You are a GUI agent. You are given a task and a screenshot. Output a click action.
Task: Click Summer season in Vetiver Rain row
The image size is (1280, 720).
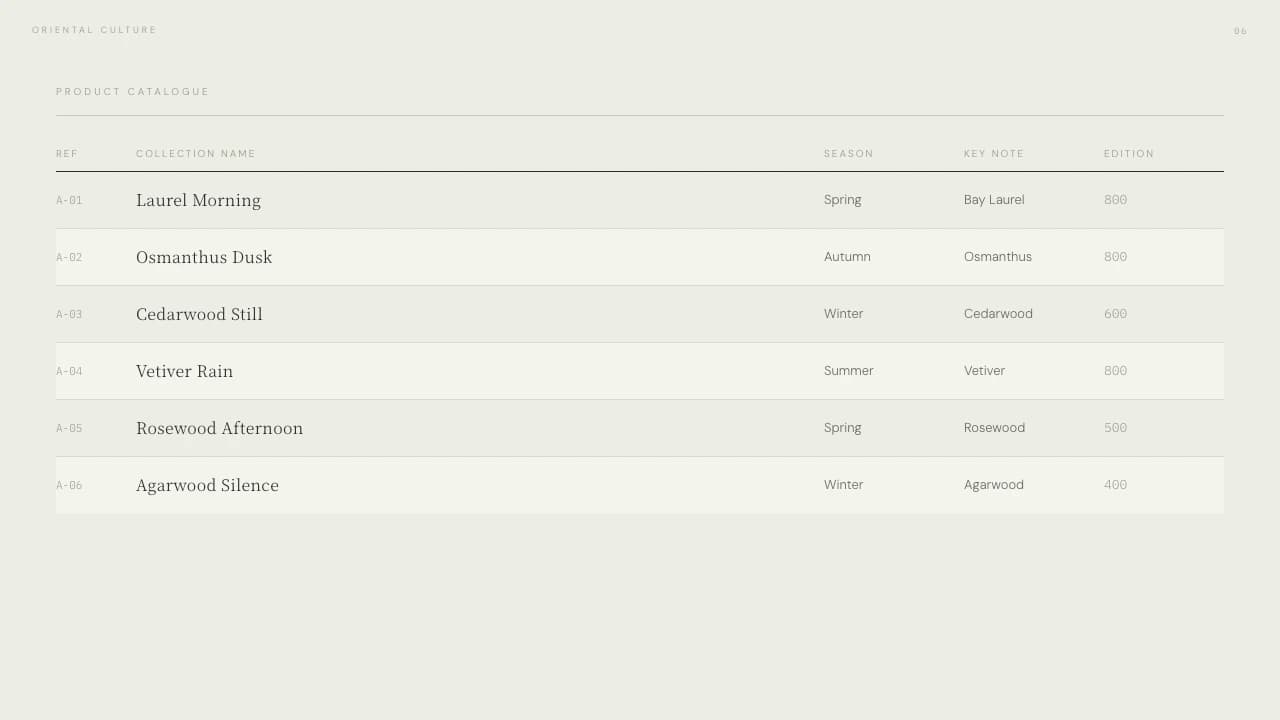[848, 371]
